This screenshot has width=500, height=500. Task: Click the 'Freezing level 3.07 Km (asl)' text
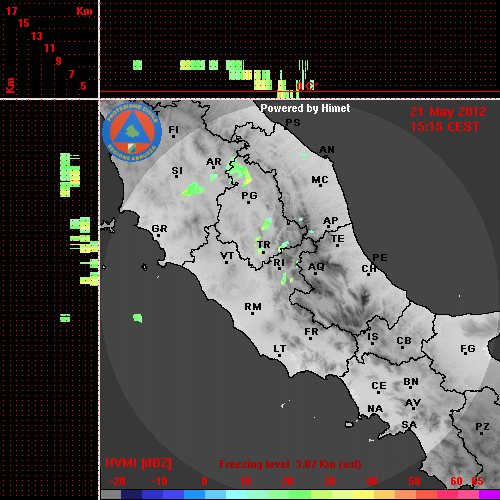[290, 464]
